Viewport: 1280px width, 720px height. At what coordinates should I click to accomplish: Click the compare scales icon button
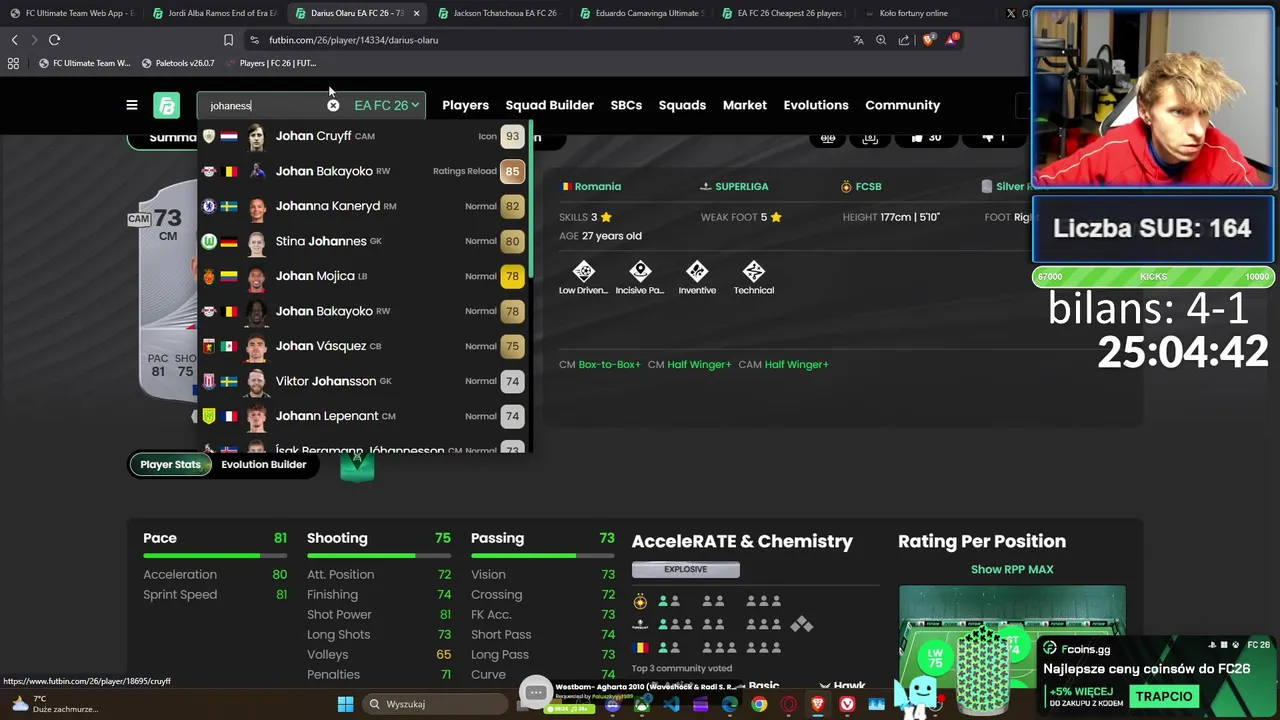click(828, 138)
